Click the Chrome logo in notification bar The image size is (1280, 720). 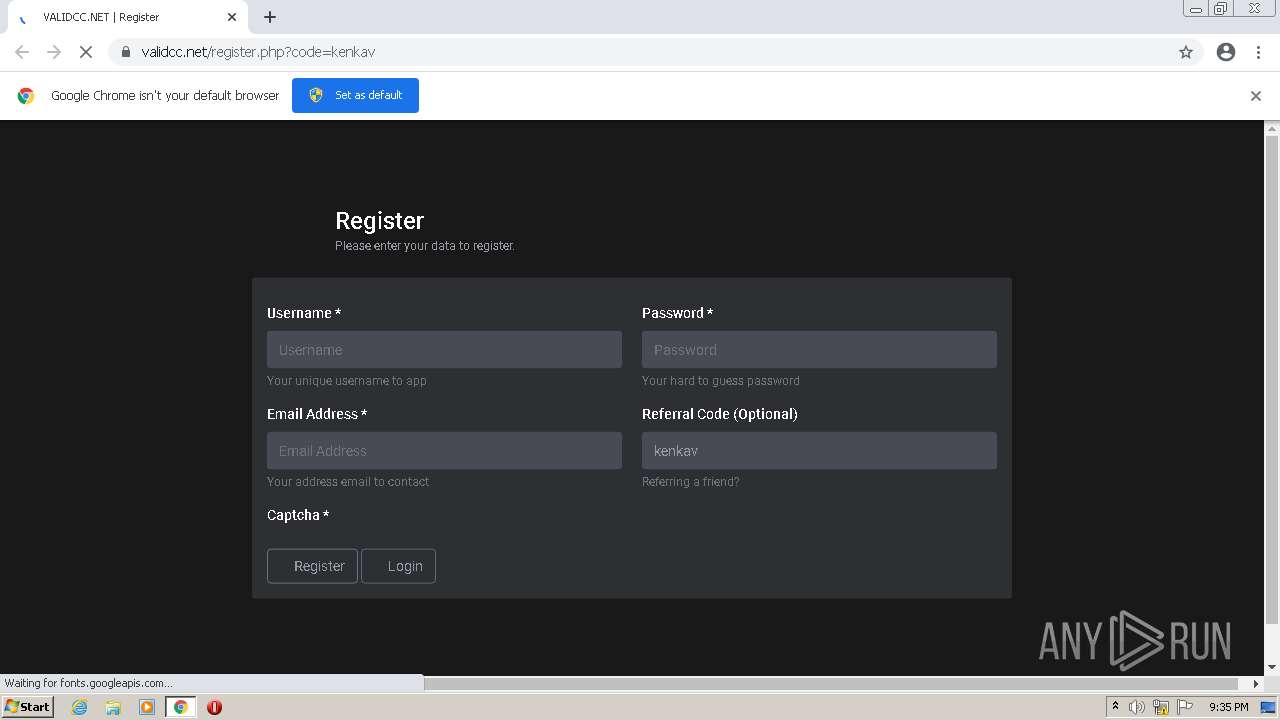[x=26, y=96]
